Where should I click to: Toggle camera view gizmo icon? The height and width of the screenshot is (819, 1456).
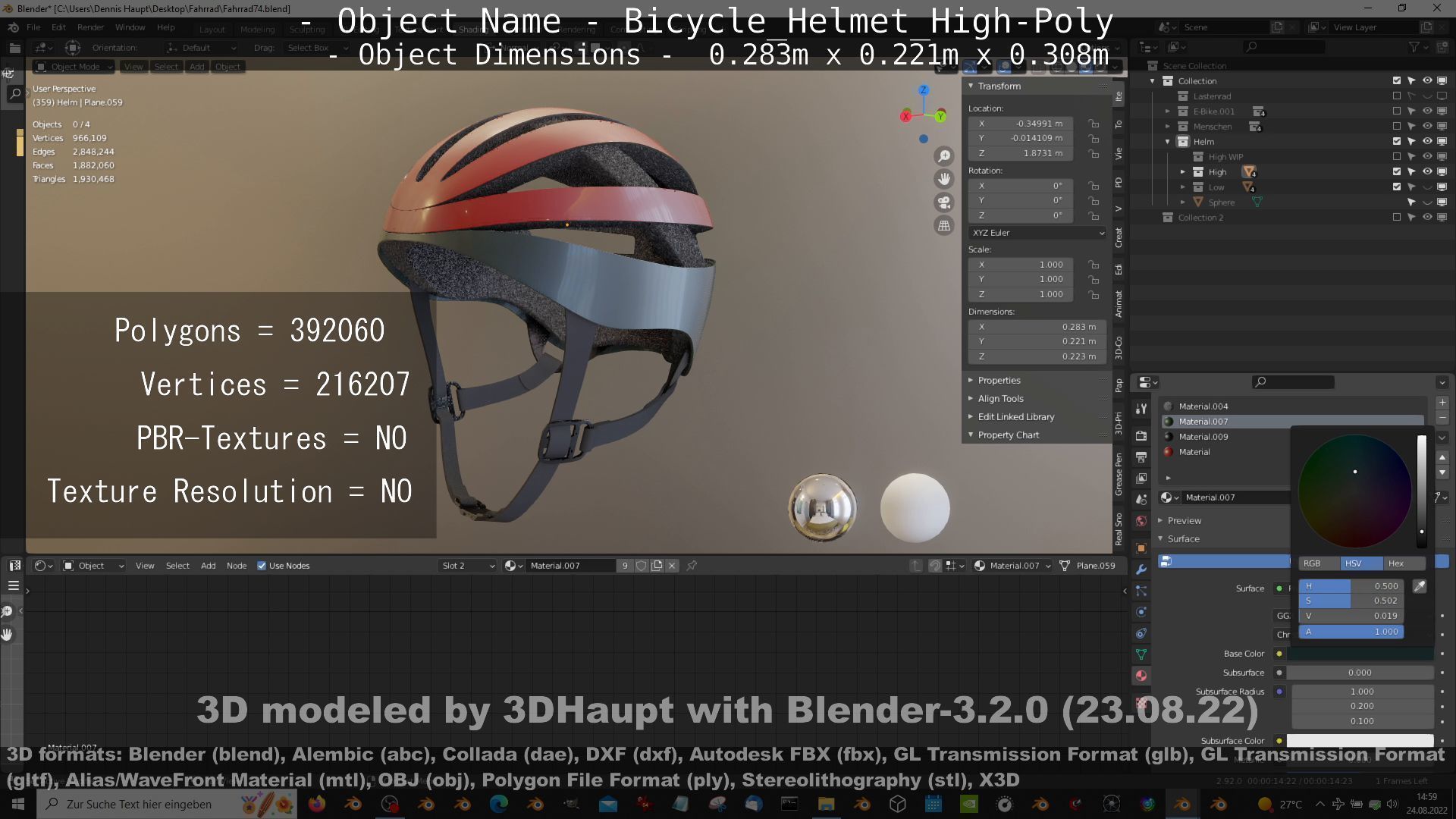click(944, 202)
